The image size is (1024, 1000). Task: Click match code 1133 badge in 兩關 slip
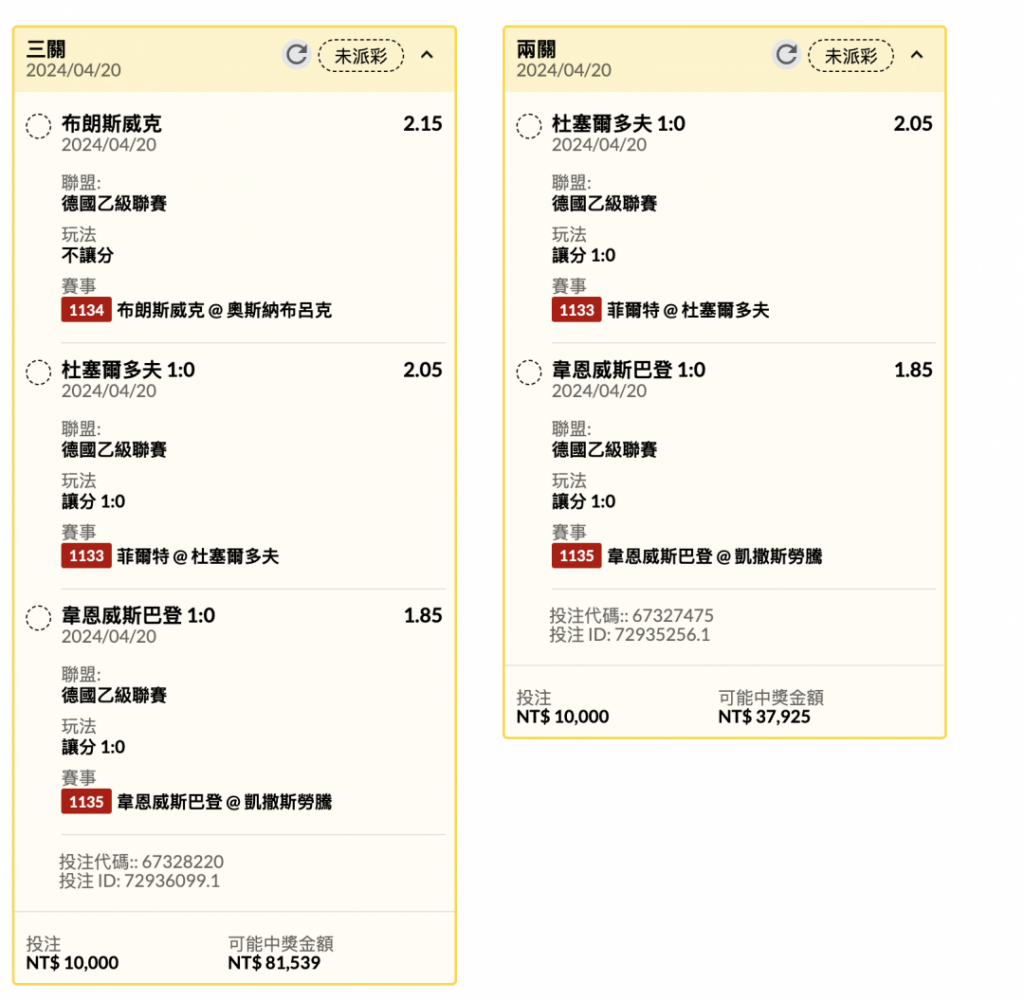click(x=577, y=310)
